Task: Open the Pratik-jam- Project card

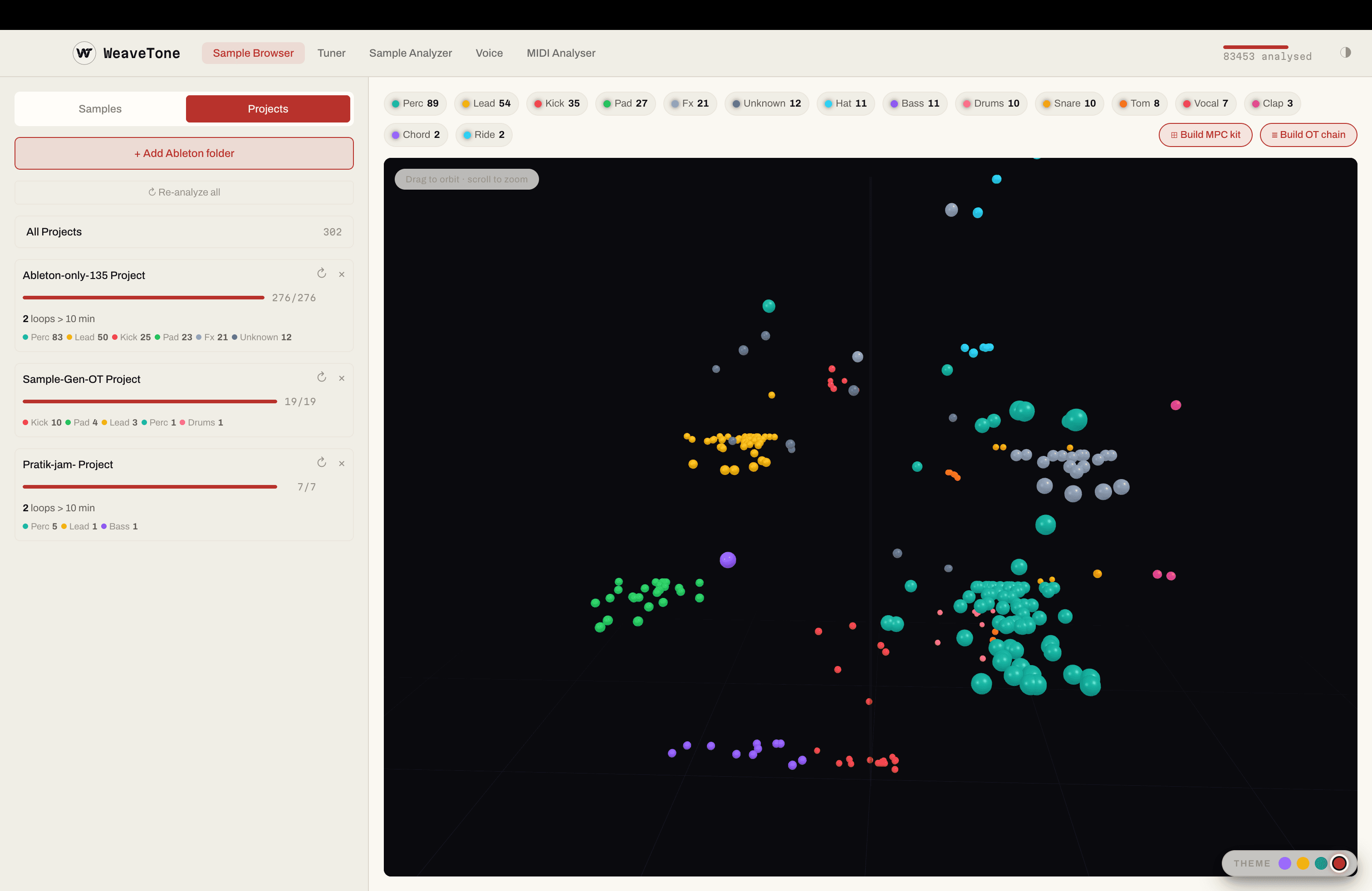Action: [184, 494]
